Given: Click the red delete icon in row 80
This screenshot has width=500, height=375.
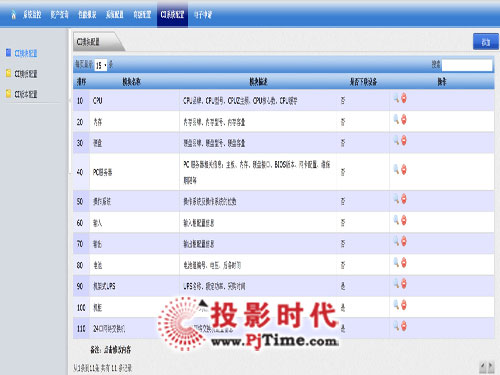Looking at the screenshot, I should [x=404, y=262].
